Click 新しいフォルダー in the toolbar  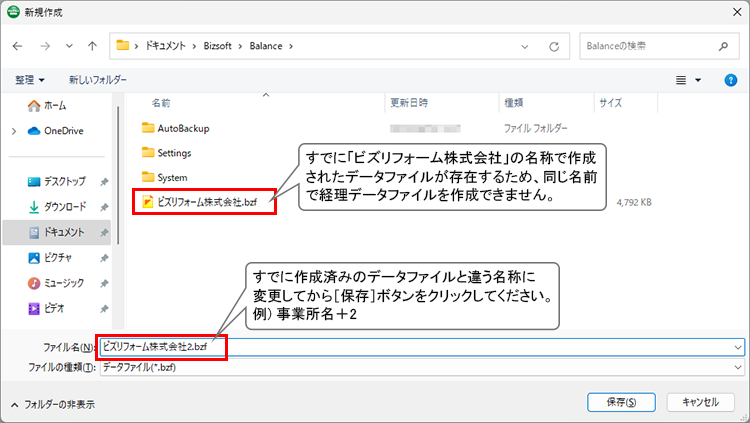(x=98, y=80)
